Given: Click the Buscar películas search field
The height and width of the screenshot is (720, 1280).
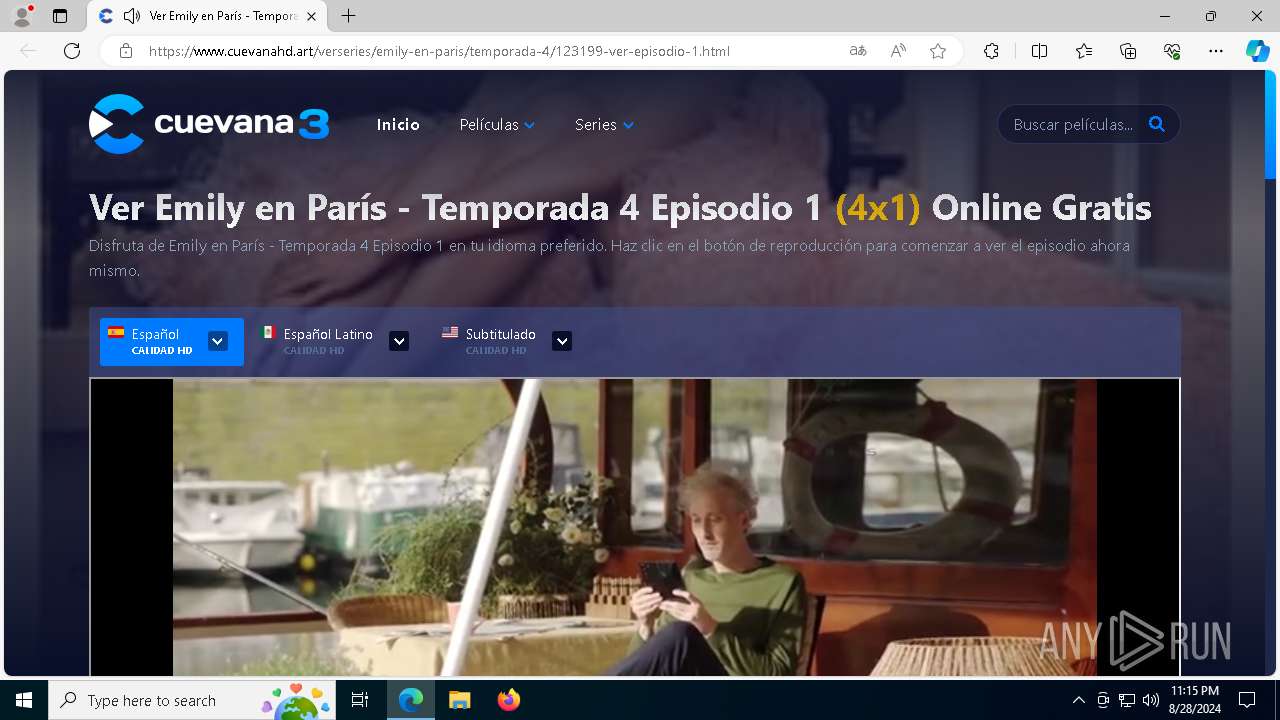Looking at the screenshot, I should 1073,125.
